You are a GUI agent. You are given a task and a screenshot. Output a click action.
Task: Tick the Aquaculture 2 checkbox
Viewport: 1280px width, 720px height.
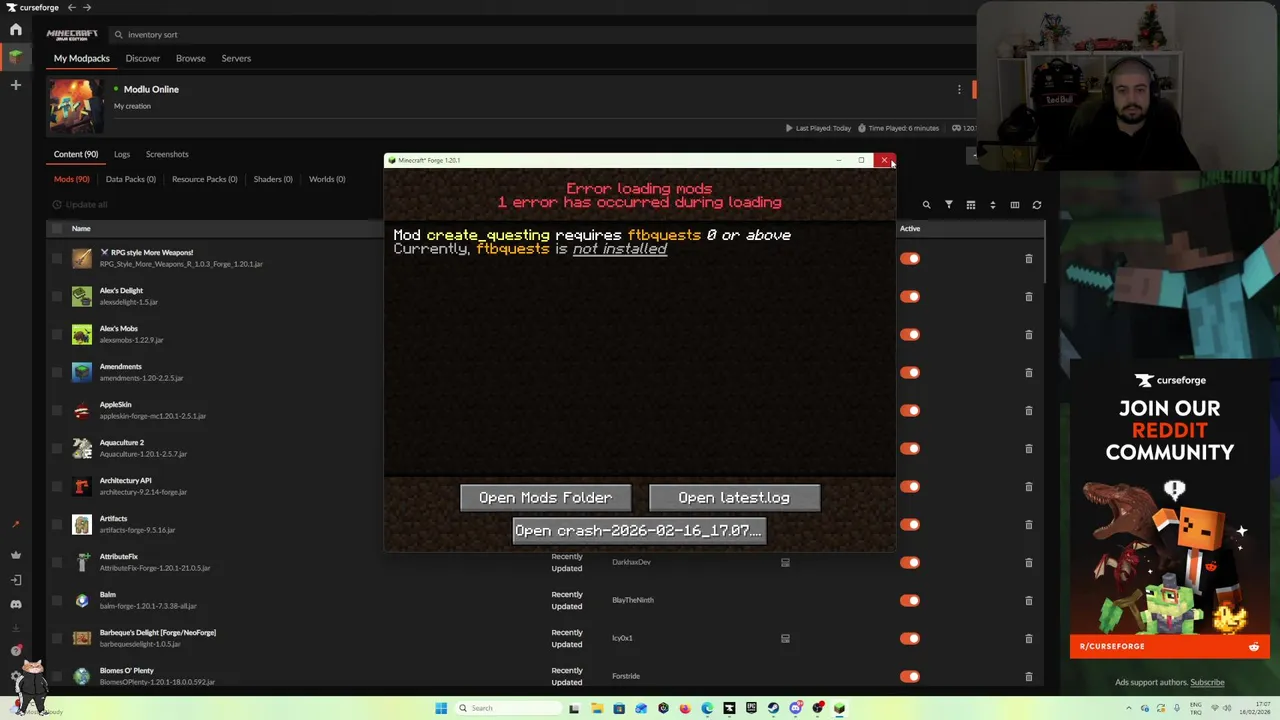pos(57,449)
